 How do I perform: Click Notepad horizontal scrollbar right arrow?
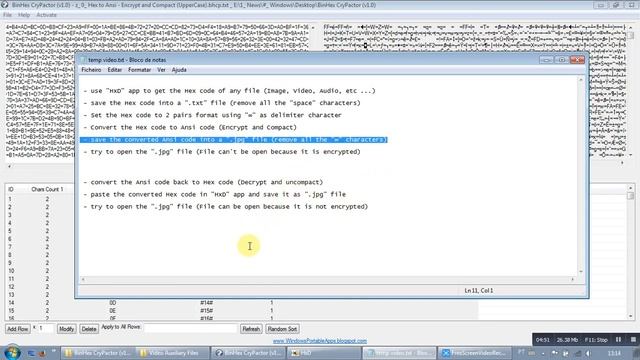point(572,280)
